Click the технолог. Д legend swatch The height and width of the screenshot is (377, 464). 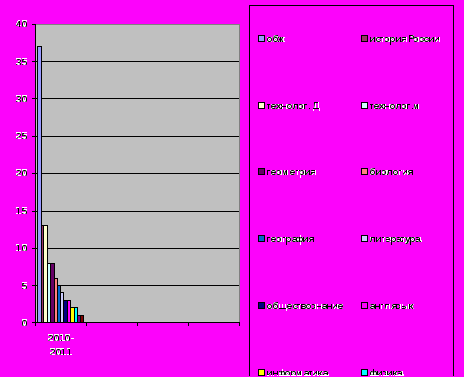pyautogui.click(x=261, y=106)
